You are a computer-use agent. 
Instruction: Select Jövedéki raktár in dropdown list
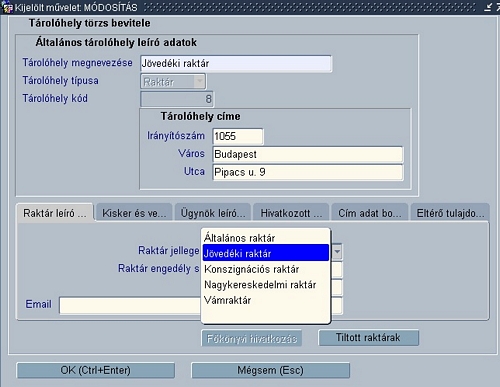point(266,253)
